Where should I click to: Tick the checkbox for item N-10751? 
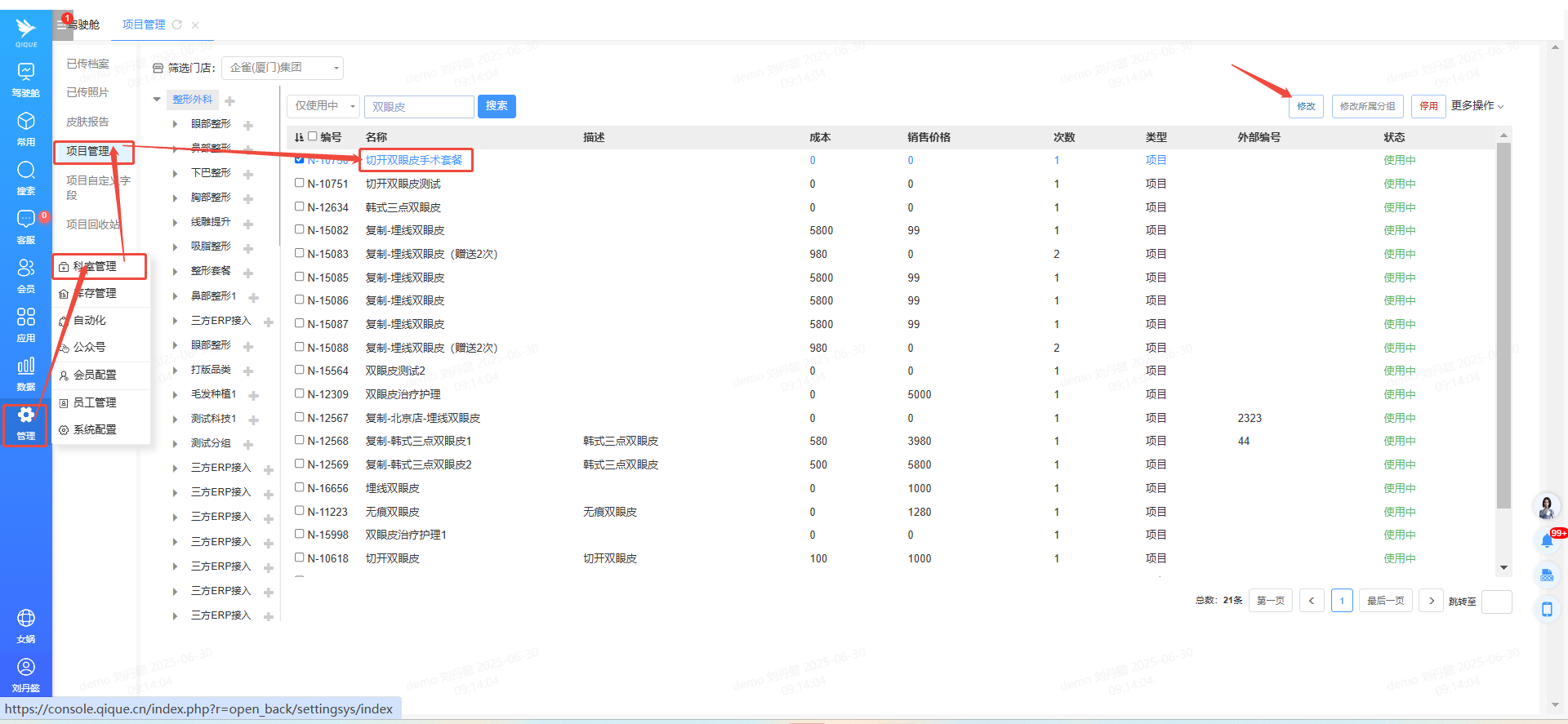coord(300,183)
